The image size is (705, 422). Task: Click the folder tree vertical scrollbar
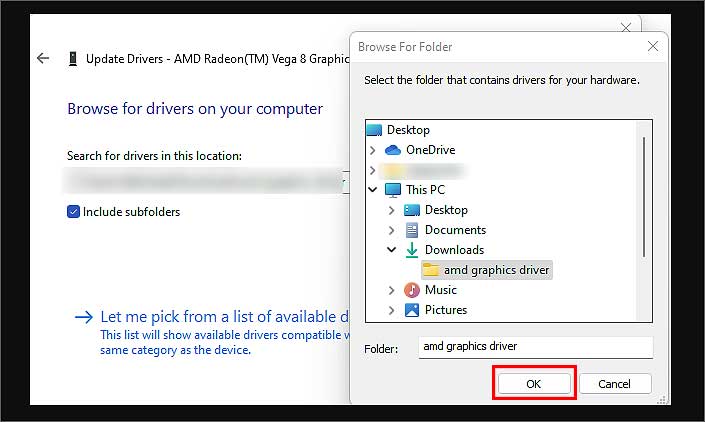(644, 197)
